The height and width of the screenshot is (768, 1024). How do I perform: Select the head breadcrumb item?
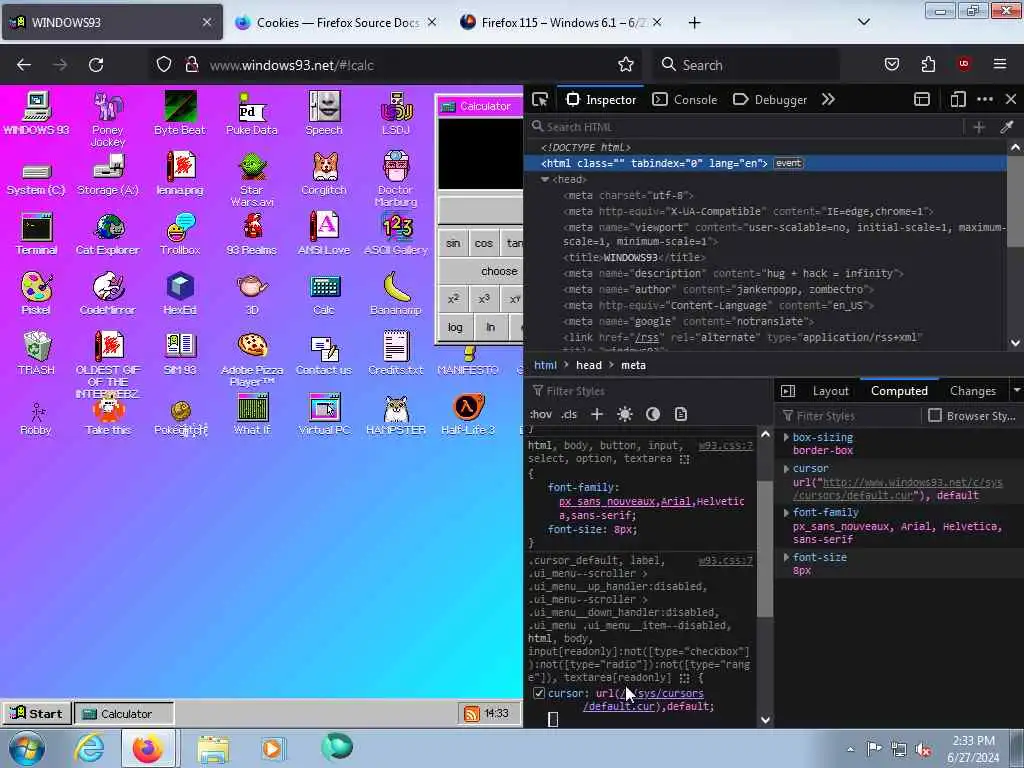point(588,365)
